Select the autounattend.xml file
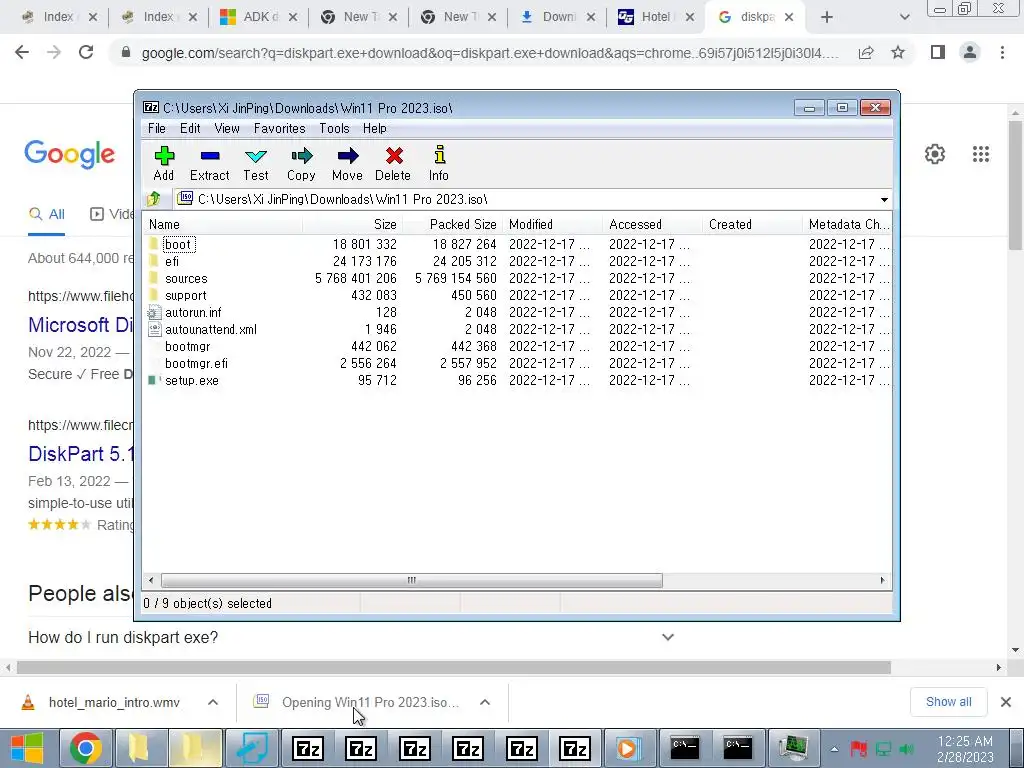Screen dimensions: 1024x768 pos(517,329)
